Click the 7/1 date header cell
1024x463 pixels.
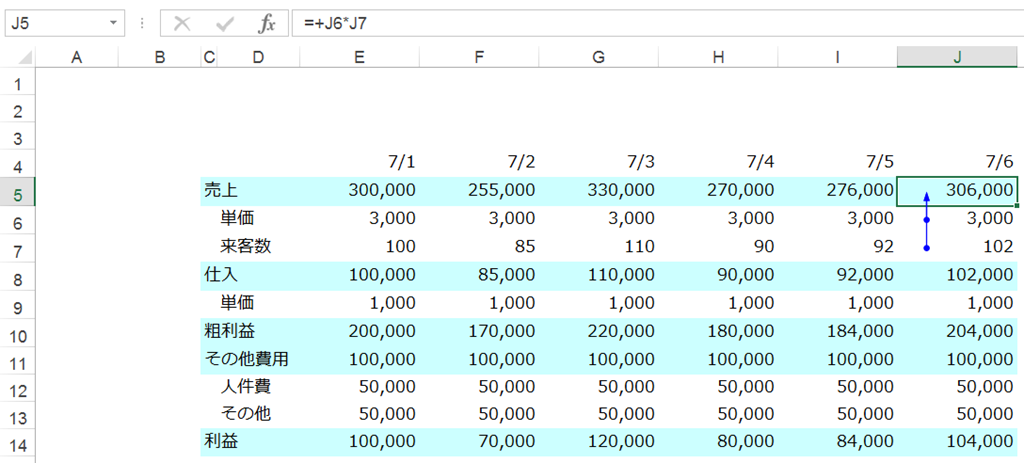click(359, 162)
